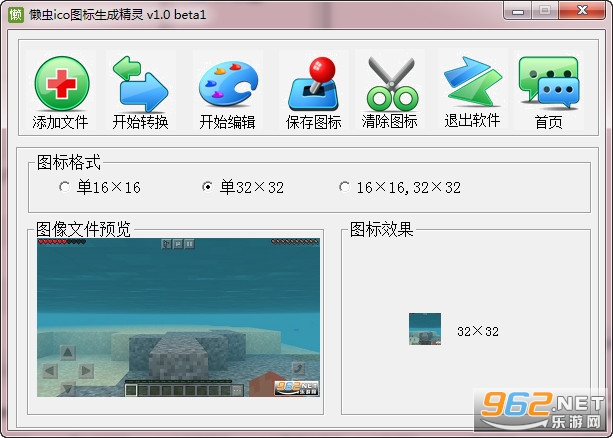Click the image file preview picture
613x438 pixels.
[178, 317]
